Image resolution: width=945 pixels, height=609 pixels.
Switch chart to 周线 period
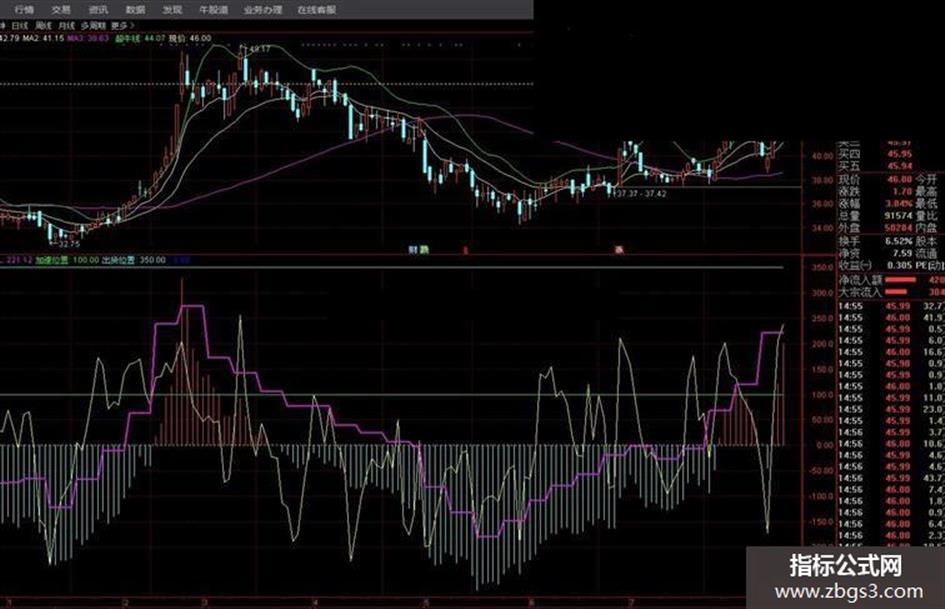(x=44, y=26)
